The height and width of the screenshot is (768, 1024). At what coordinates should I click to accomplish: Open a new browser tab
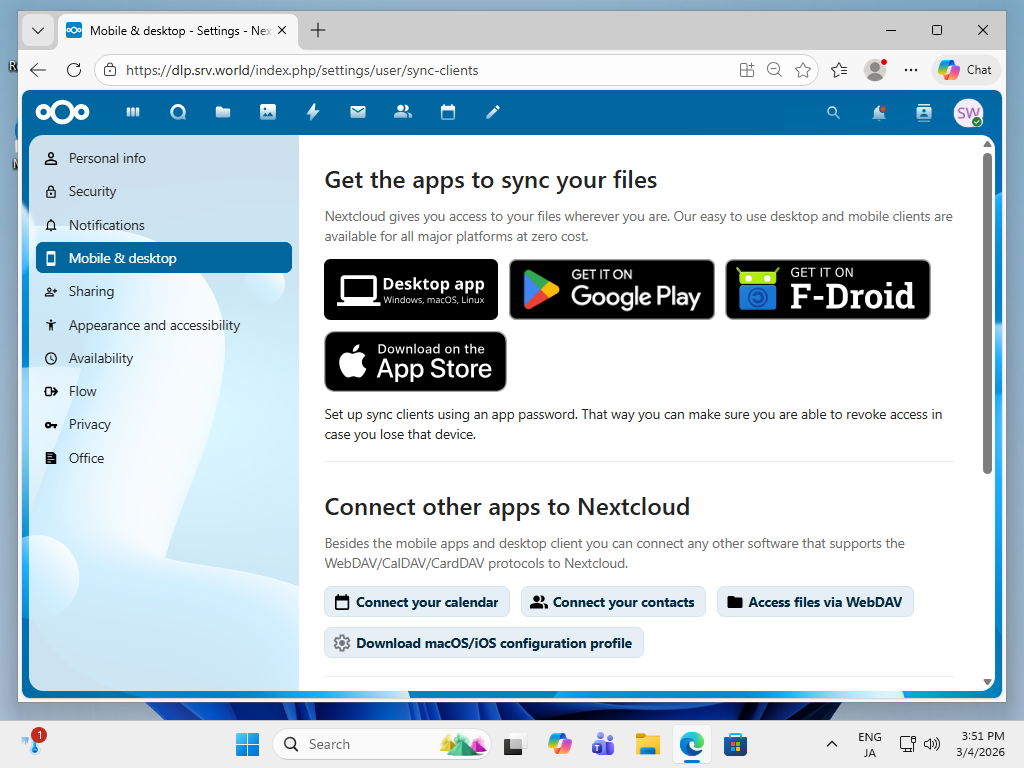(x=318, y=30)
